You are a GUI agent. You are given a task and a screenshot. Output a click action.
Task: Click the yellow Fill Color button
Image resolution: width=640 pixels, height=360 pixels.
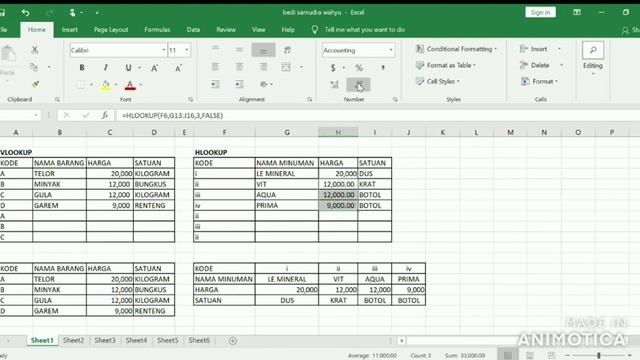click(x=106, y=84)
